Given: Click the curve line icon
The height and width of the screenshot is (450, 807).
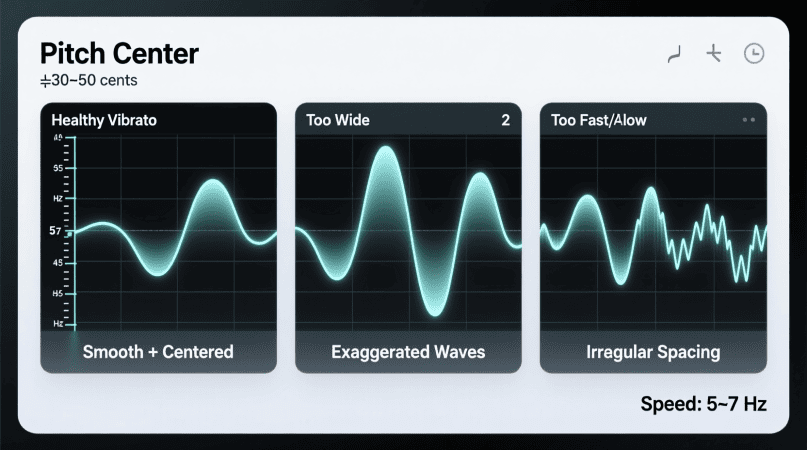Looking at the screenshot, I should tap(673, 54).
